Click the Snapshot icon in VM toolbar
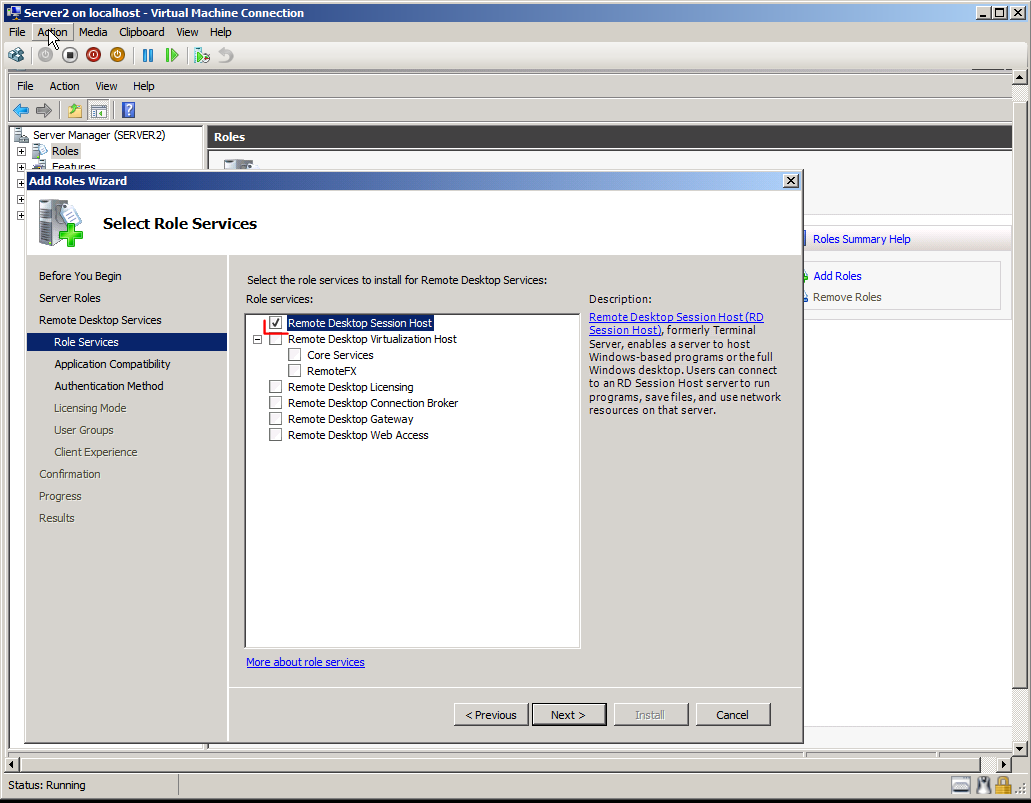 pyautogui.click(x=202, y=55)
